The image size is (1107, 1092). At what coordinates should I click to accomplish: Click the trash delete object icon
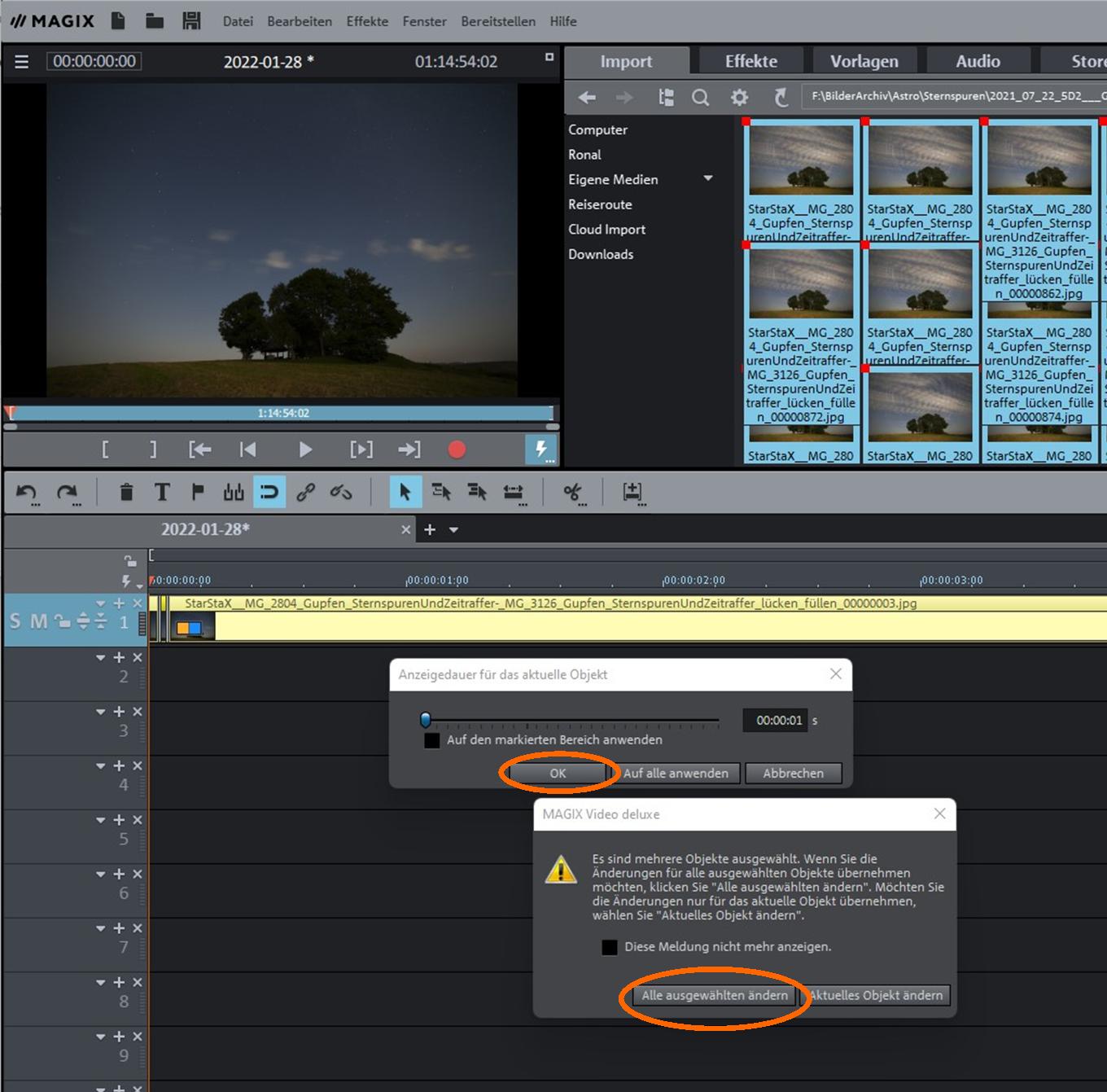[x=126, y=492]
